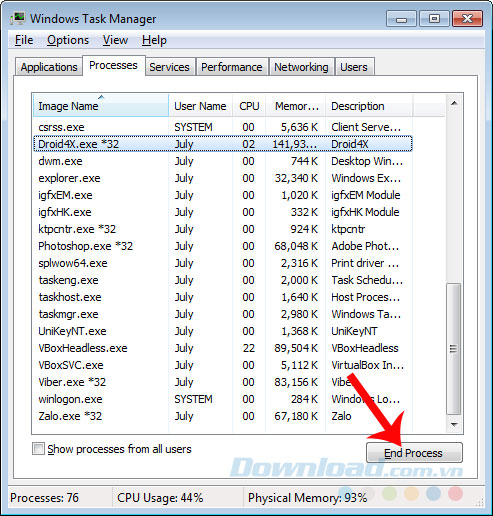Select the taskhost.exe process
The image size is (493, 516).
tap(223, 297)
